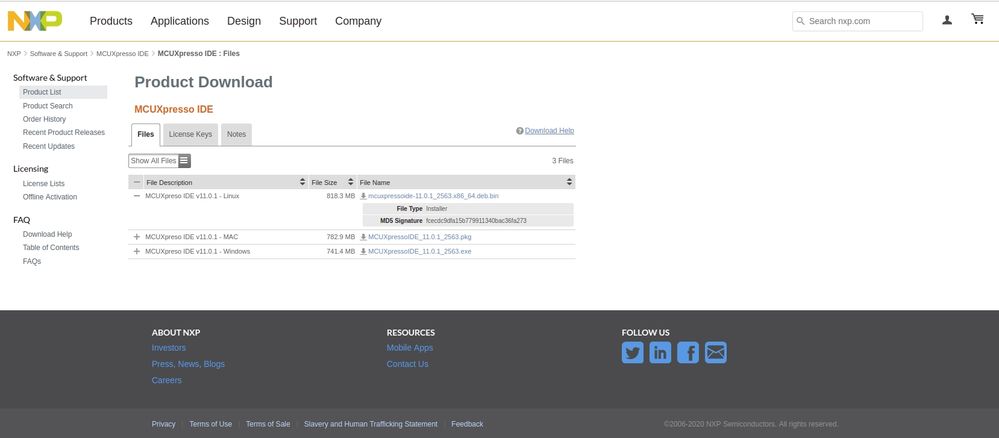
Task: Open the Support menu
Action: tap(298, 21)
